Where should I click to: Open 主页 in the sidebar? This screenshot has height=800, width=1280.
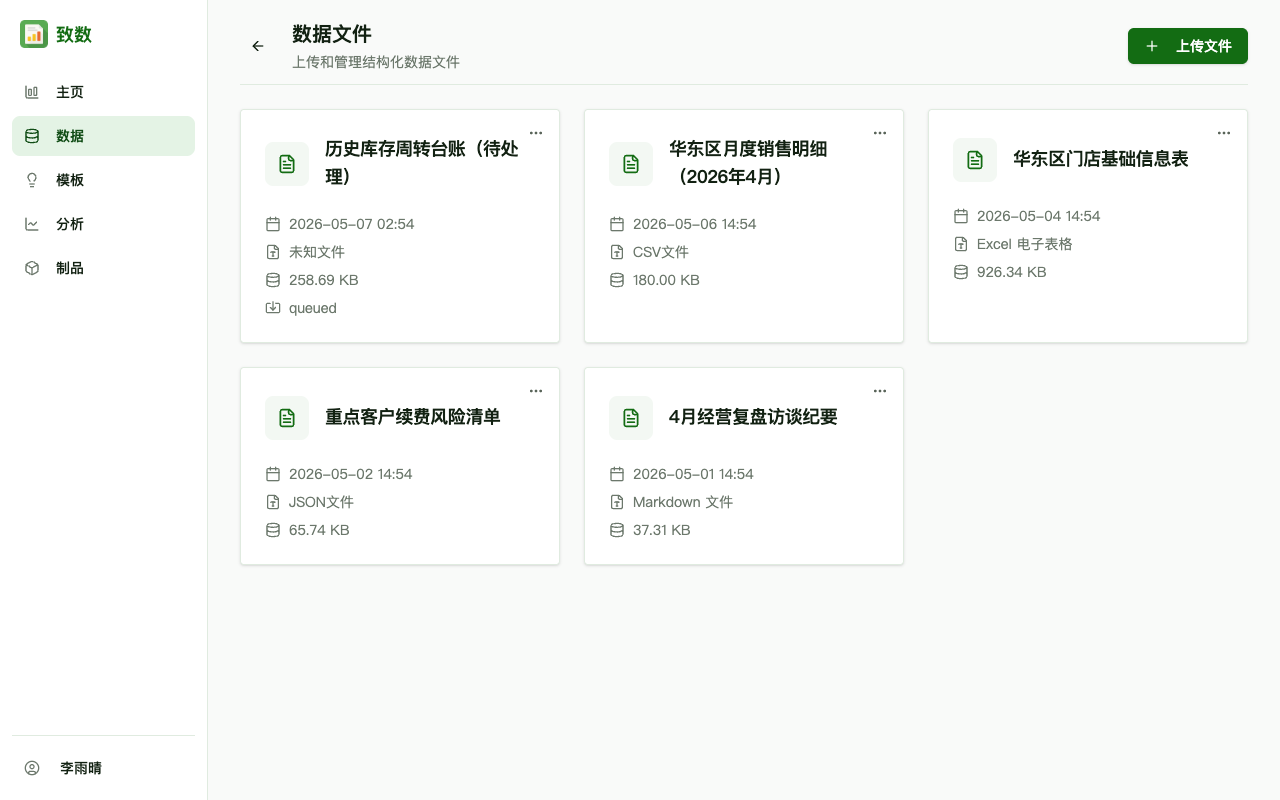click(103, 92)
